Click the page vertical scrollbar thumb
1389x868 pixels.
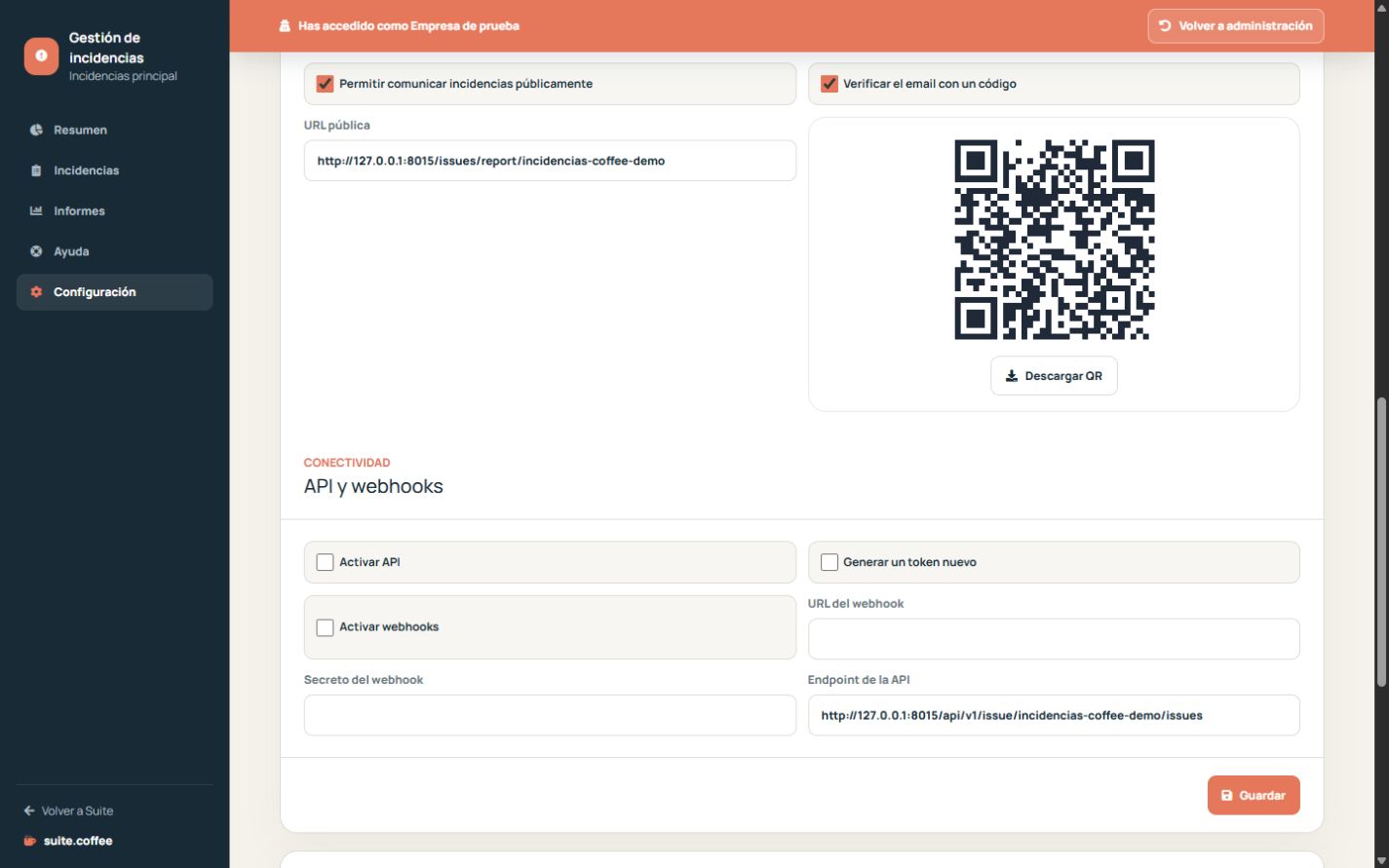tap(1381, 541)
